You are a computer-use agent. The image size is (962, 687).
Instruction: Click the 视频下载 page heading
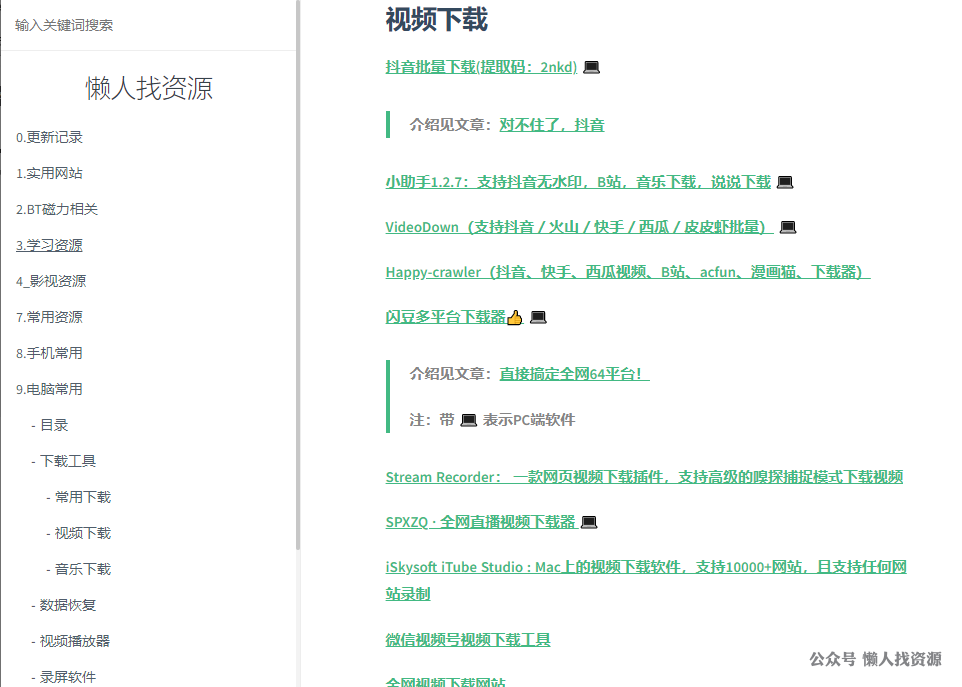(x=437, y=20)
